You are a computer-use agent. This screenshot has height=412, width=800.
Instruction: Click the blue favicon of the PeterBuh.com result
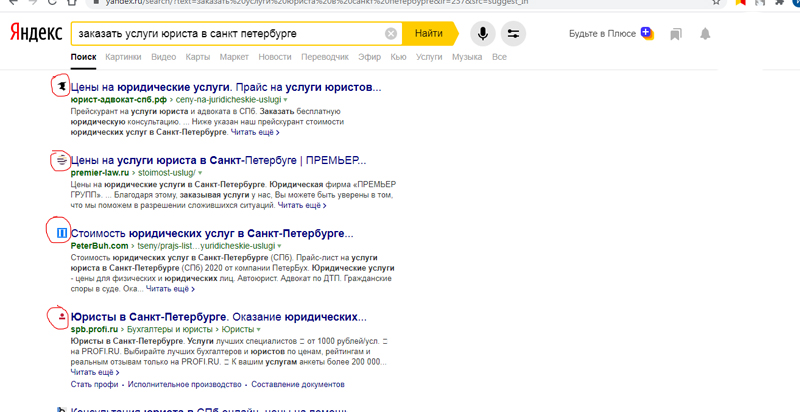[62, 234]
